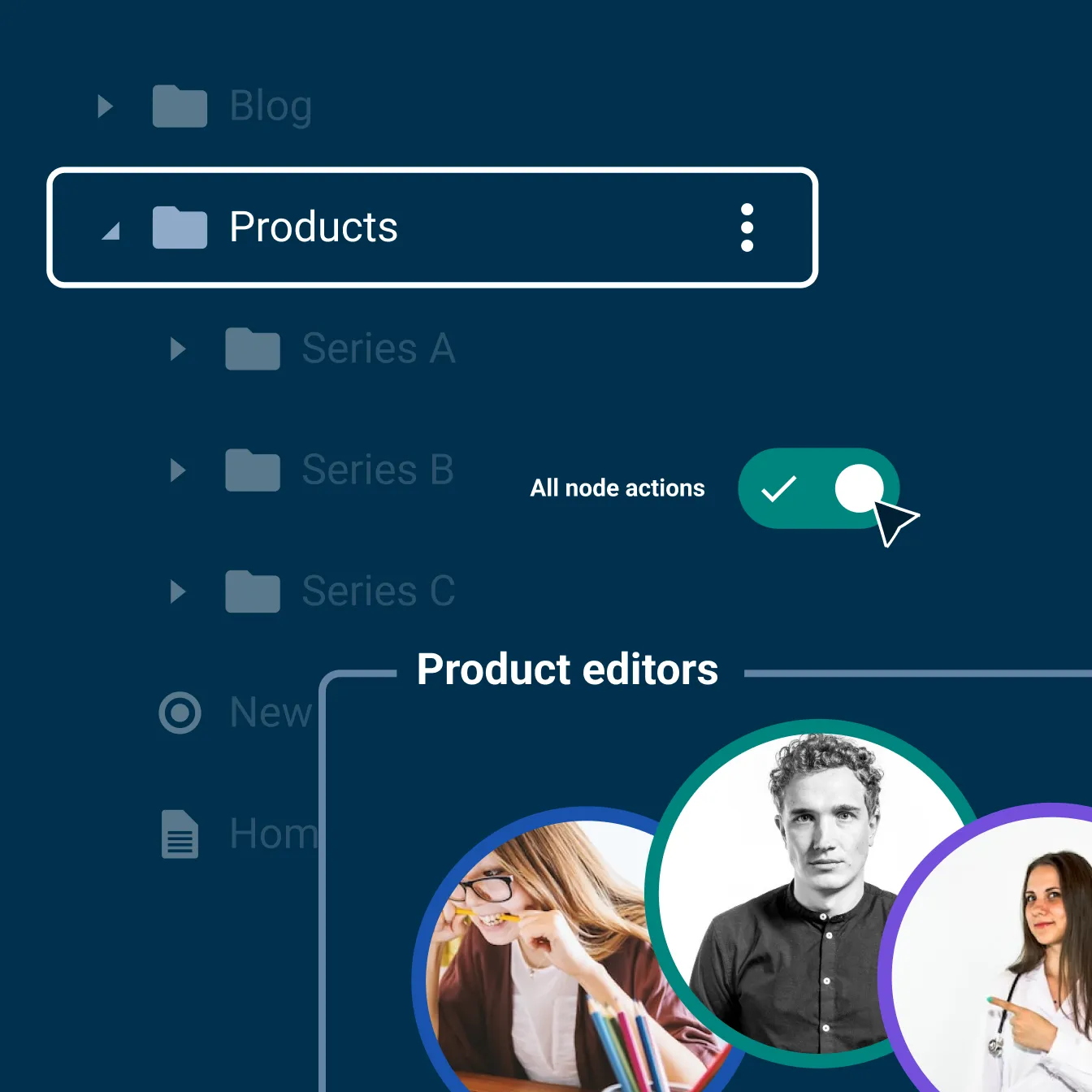Expand the Series C folder arrow

tap(178, 591)
